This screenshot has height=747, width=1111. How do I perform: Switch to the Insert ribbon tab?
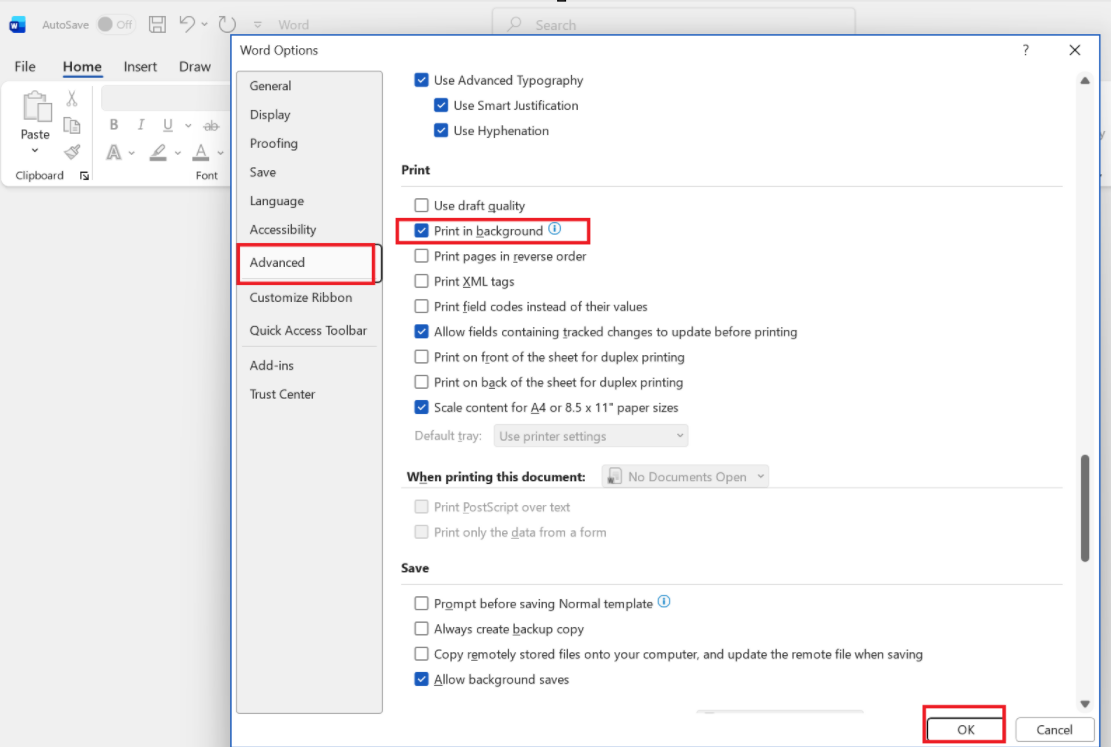[140, 67]
